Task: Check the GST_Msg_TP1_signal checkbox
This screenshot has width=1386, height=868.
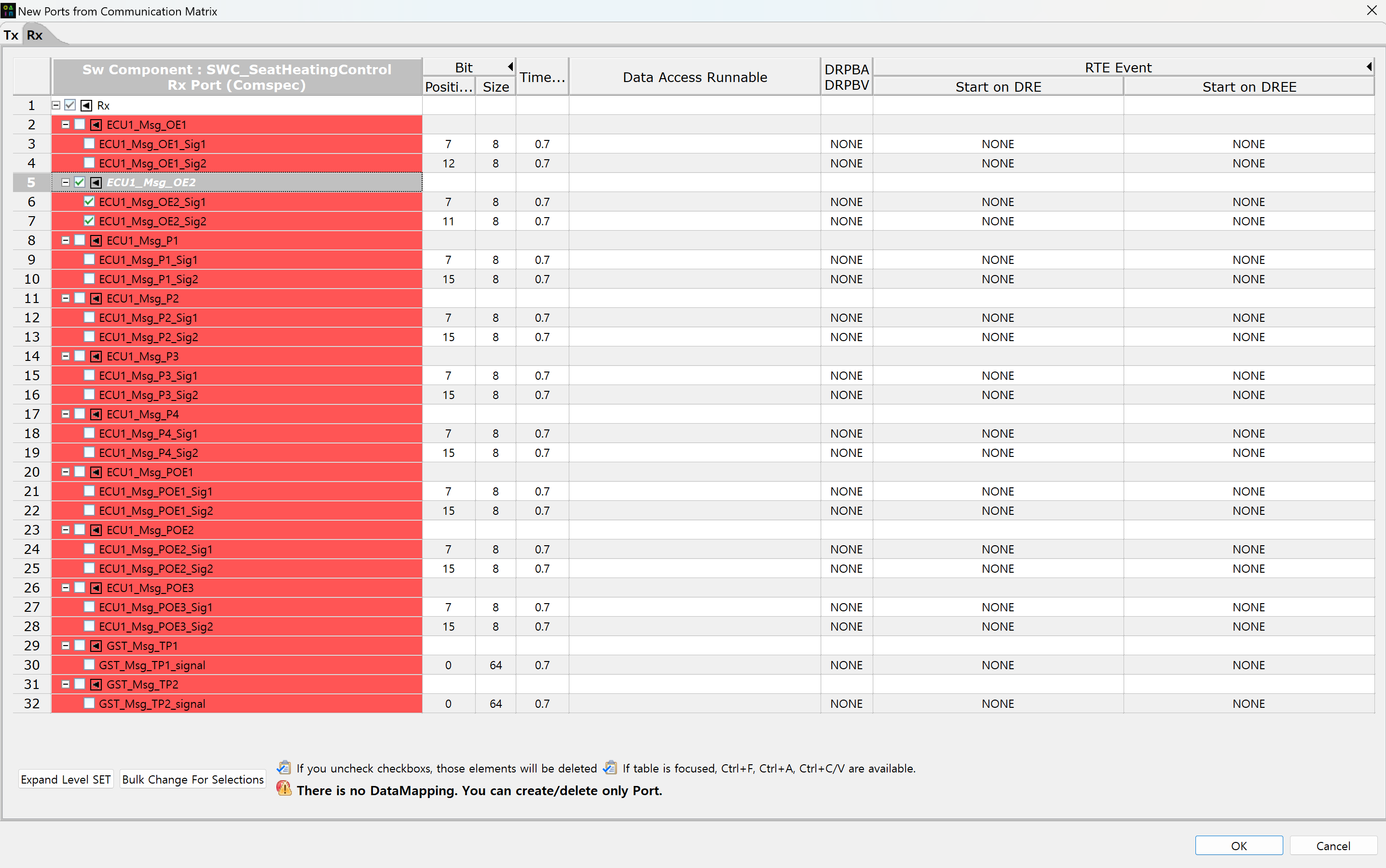Action: pyautogui.click(x=89, y=665)
